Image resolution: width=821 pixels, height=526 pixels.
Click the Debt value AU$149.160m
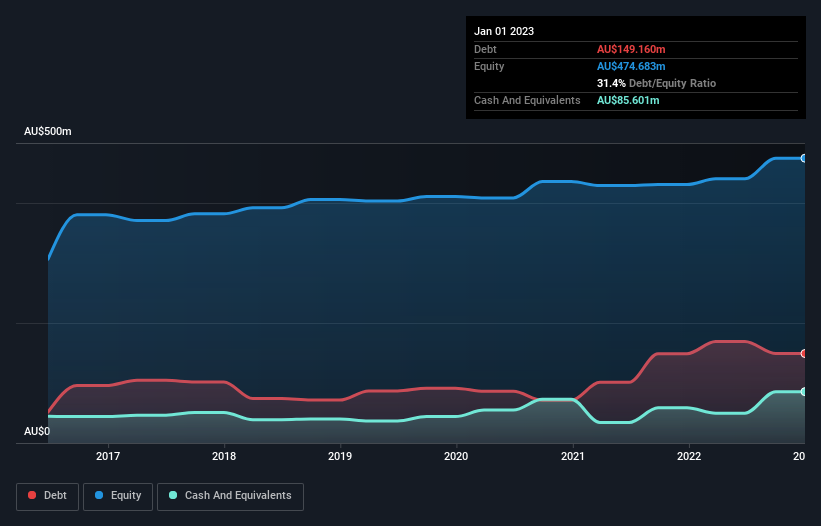(631, 49)
